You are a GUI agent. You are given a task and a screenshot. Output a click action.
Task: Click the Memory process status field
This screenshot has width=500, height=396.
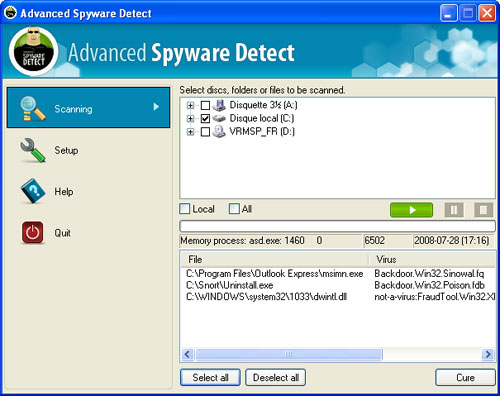tap(271, 241)
